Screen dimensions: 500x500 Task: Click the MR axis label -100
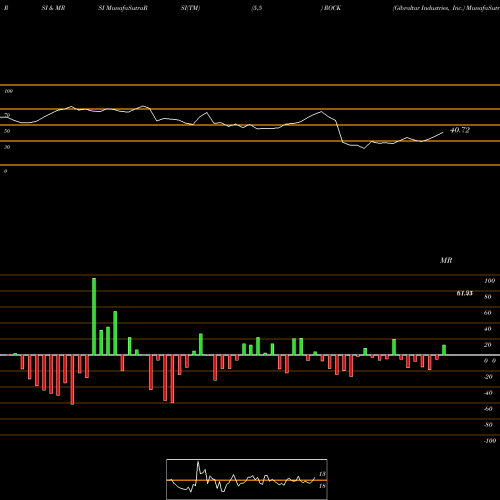490,441
